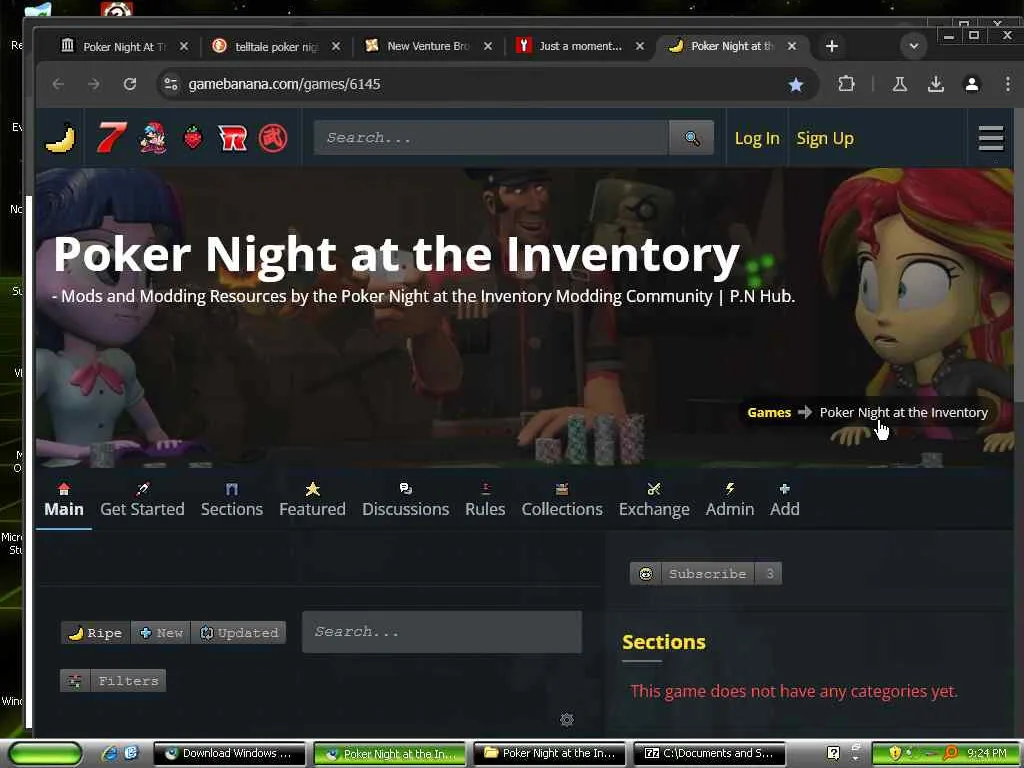
Task: Click the browser forward arrow
Action: click(94, 84)
